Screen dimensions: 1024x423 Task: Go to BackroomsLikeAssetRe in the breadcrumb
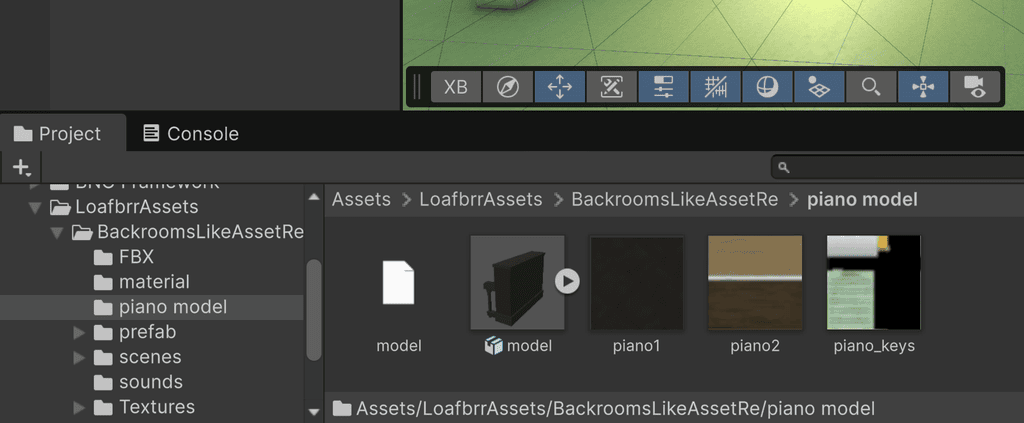pyautogui.click(x=675, y=199)
